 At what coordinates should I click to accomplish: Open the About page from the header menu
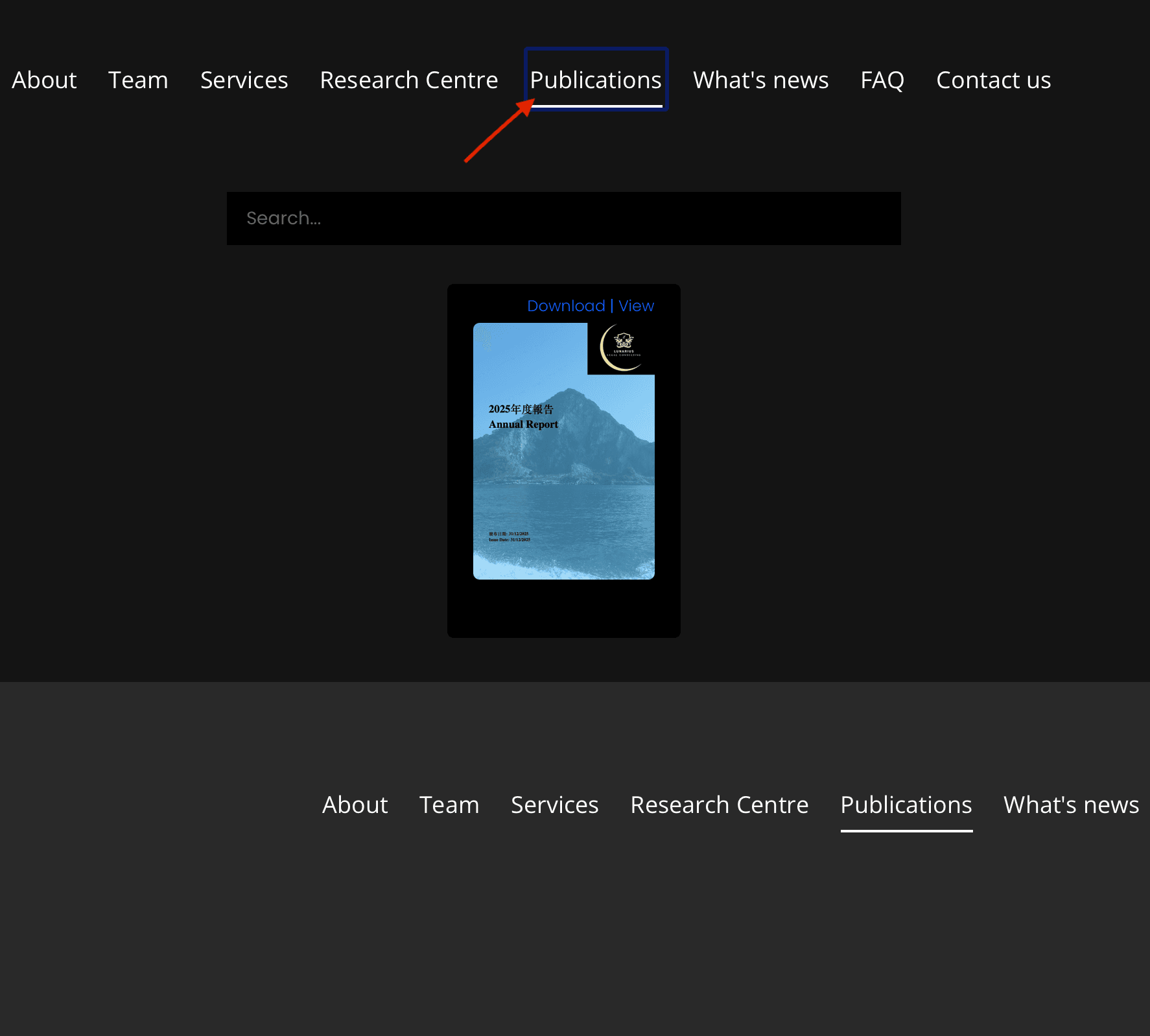44,80
